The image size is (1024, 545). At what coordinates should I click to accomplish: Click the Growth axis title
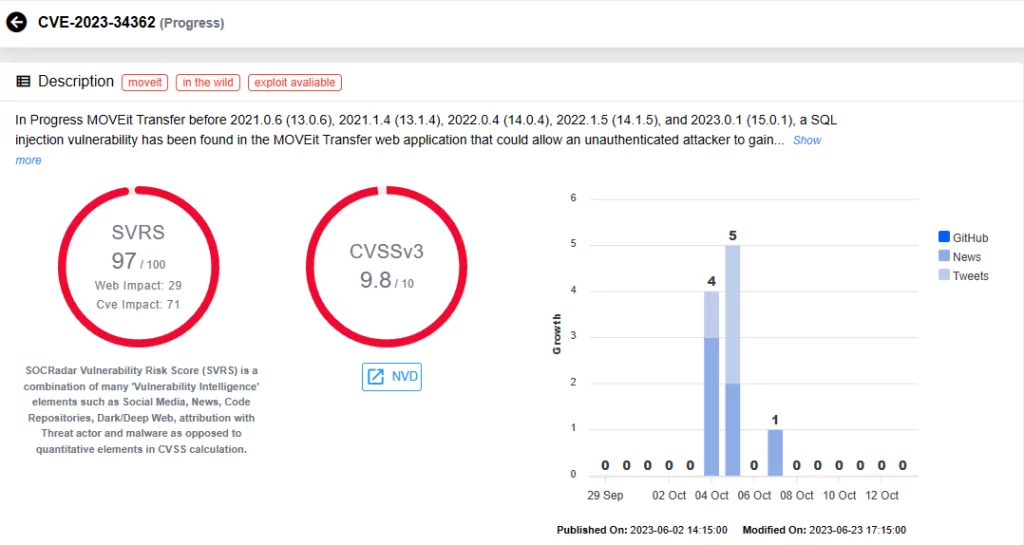point(556,334)
